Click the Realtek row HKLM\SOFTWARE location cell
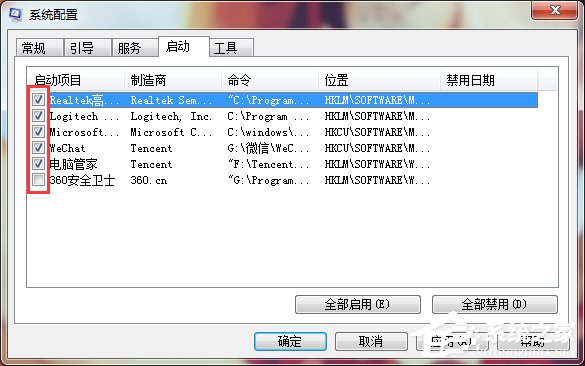Image resolution: width=585 pixels, height=366 pixels. coord(377,100)
